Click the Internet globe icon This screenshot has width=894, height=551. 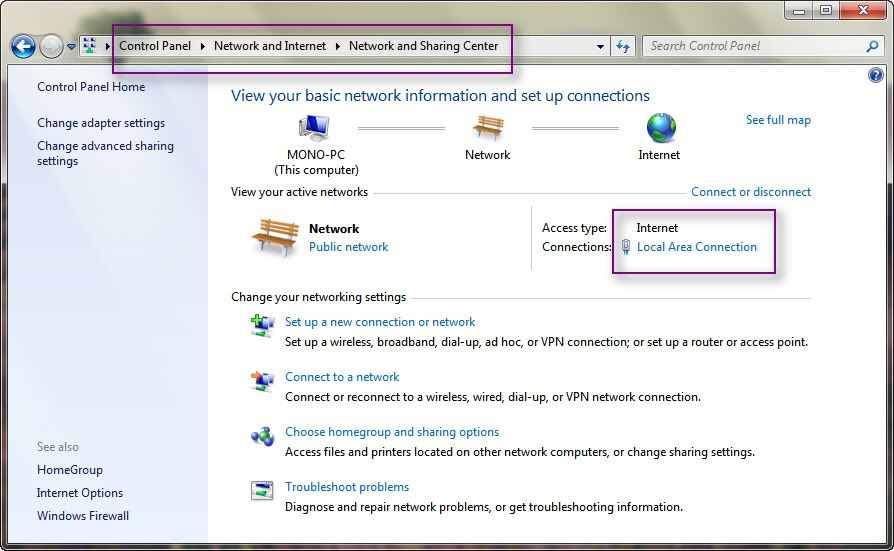661,127
